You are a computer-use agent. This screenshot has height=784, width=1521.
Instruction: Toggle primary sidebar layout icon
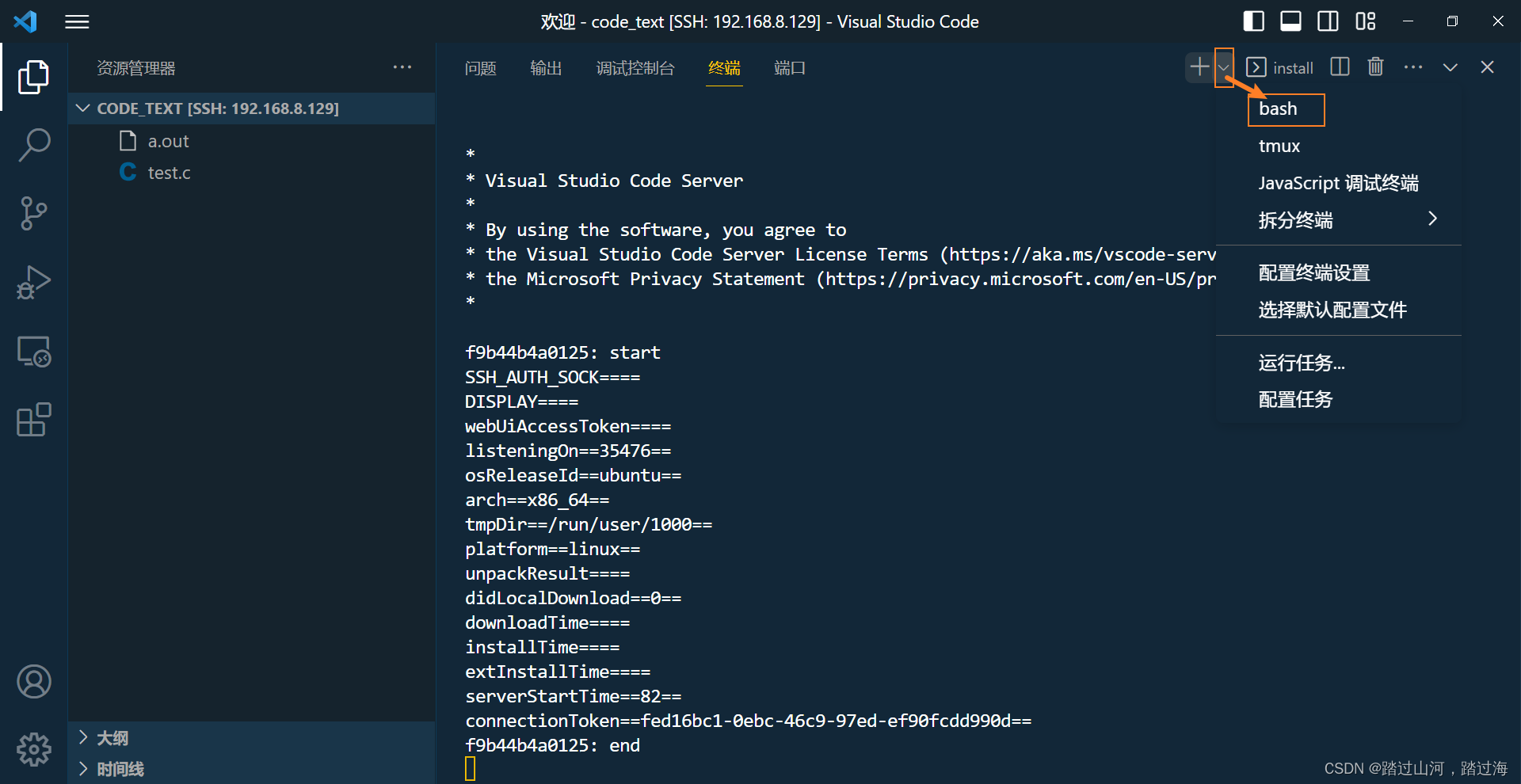tap(1253, 21)
